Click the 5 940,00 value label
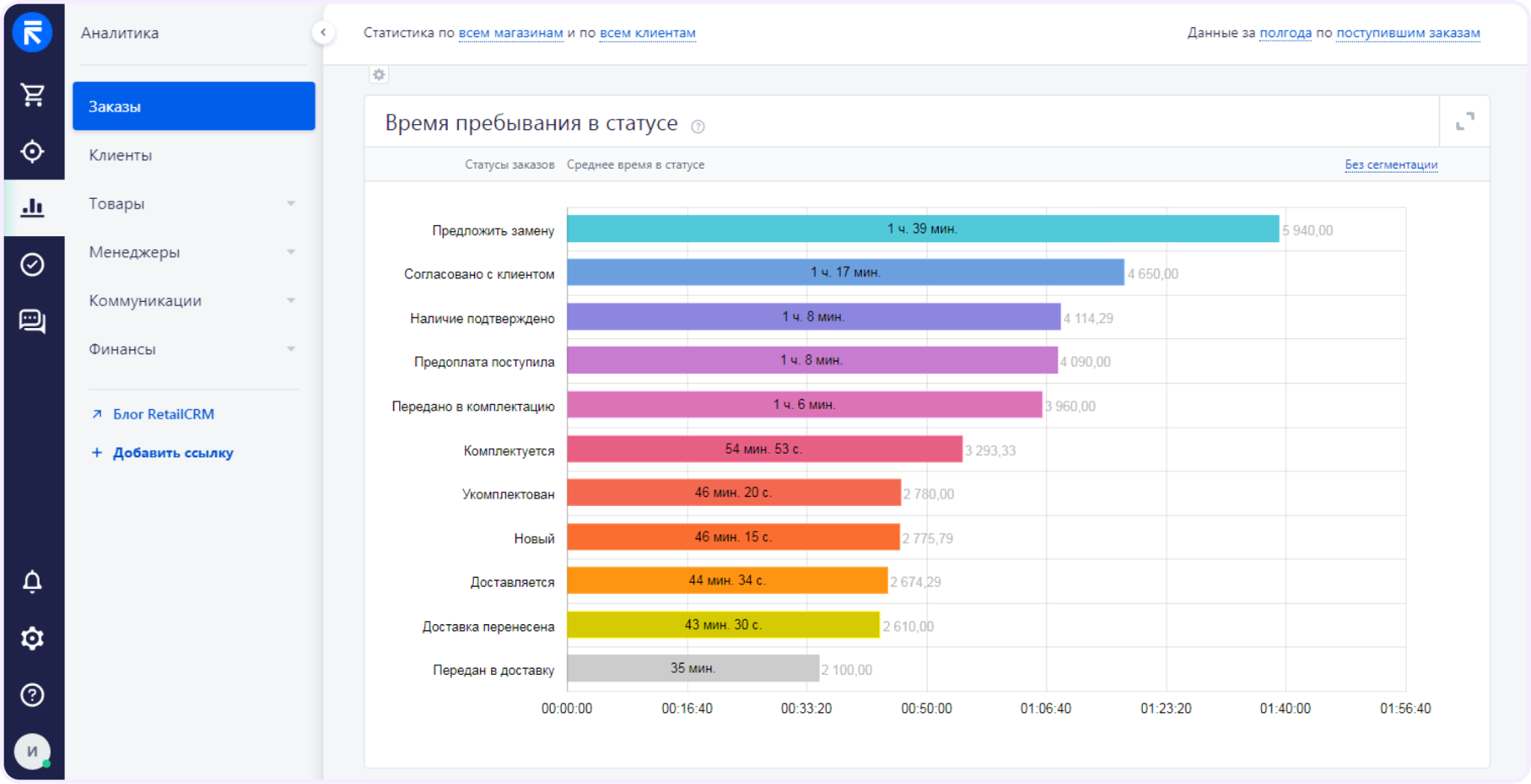 click(1308, 230)
